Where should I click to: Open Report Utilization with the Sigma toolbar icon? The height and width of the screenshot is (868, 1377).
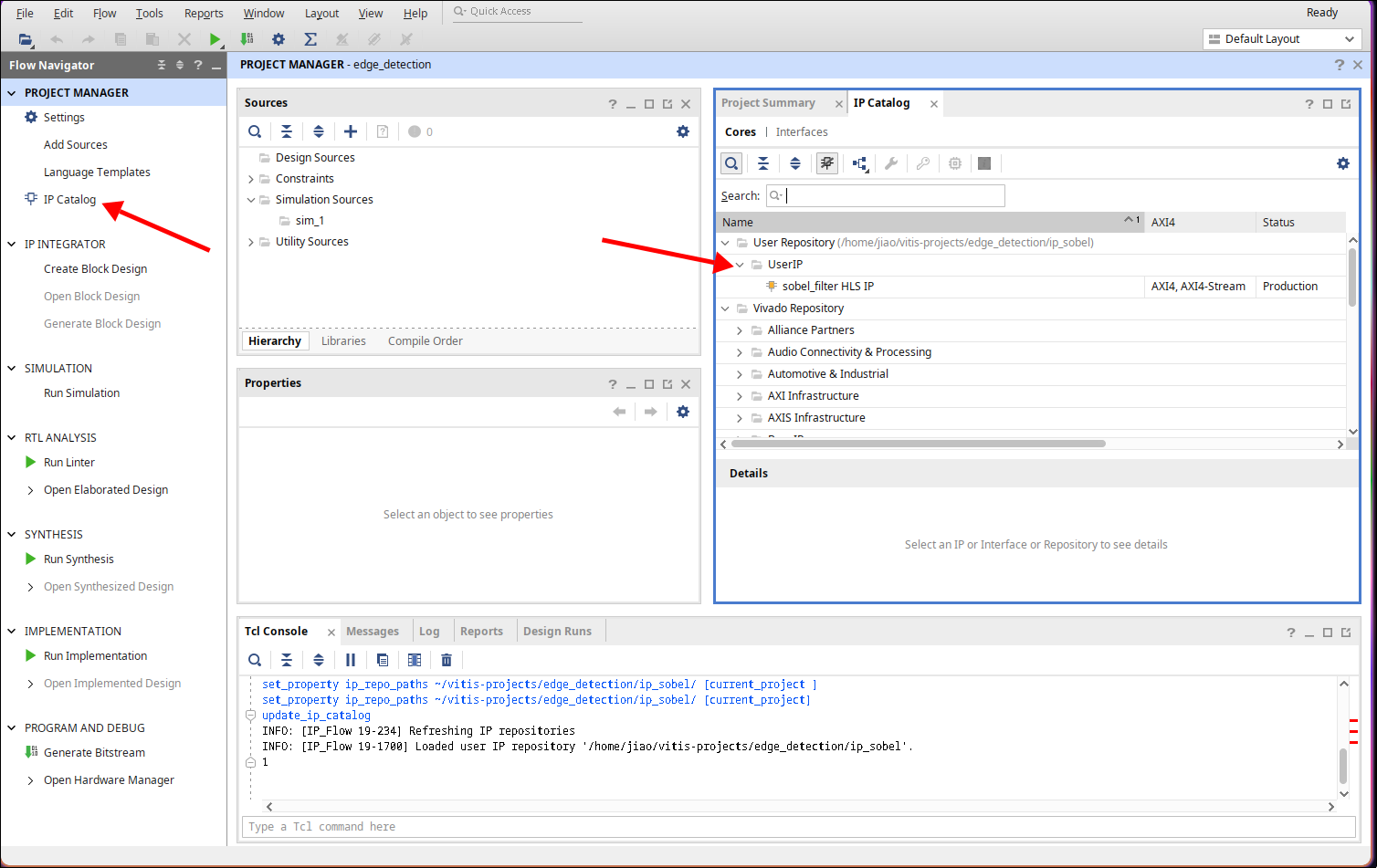tap(310, 38)
